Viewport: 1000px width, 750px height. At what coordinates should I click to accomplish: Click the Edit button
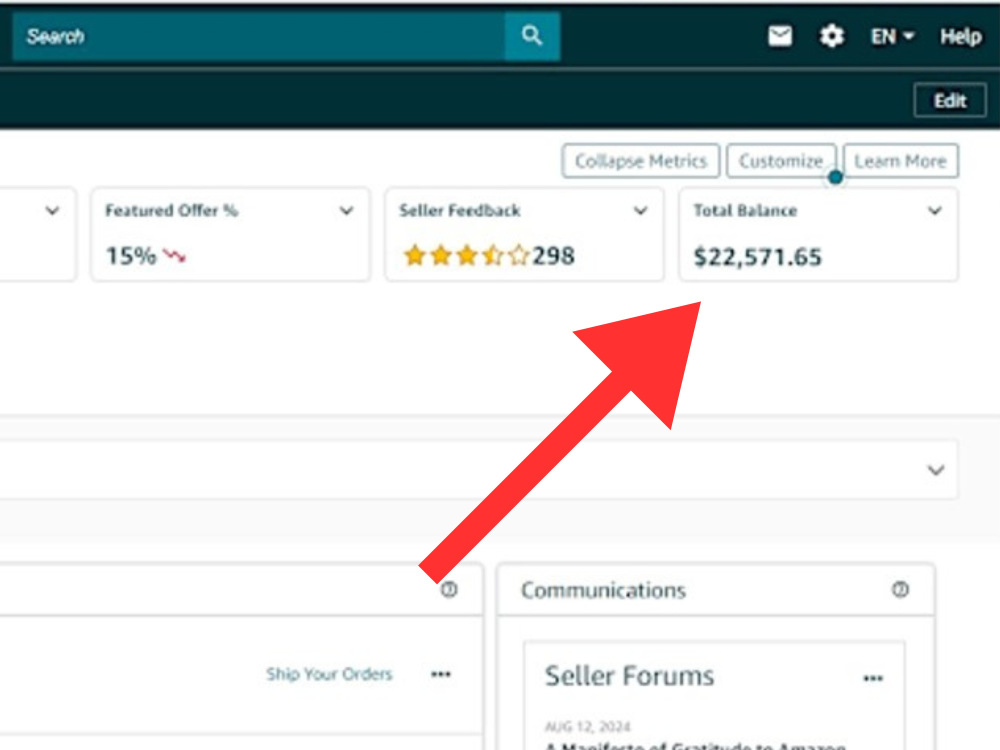(950, 100)
